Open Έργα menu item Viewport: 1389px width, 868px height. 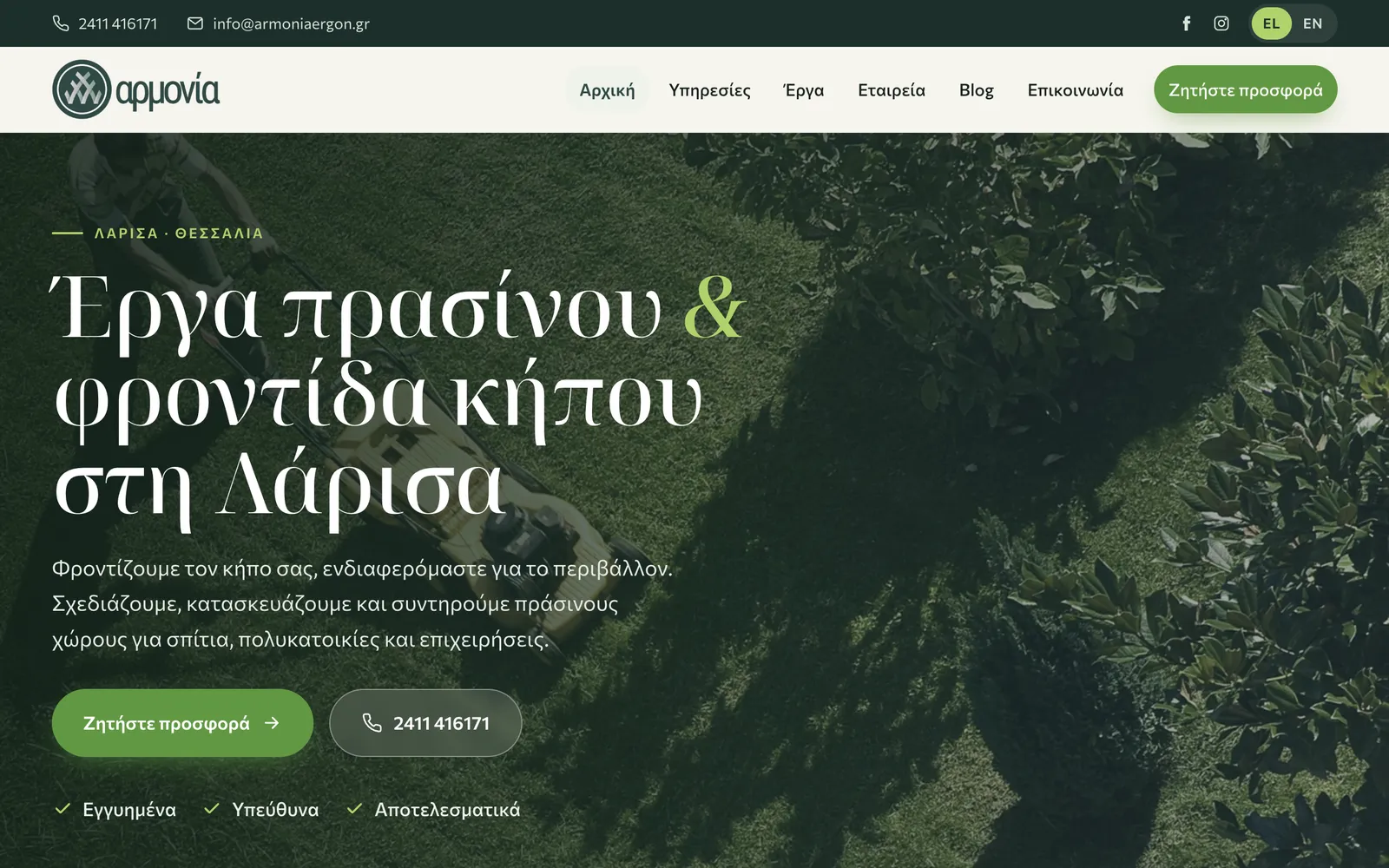(804, 90)
